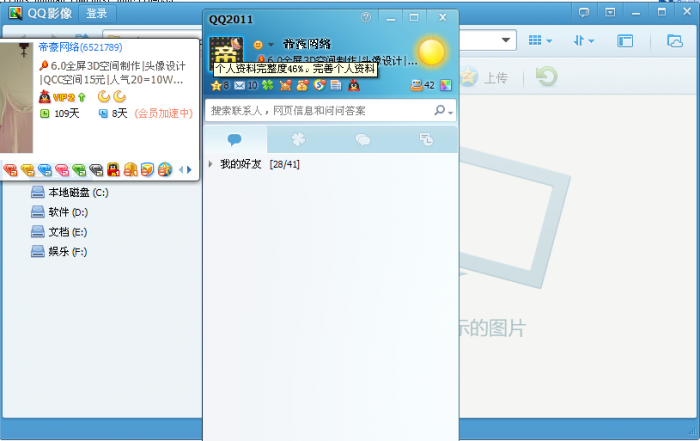Show previous service icons with left arrow
Screen dimensions: 700x441
[181, 170]
